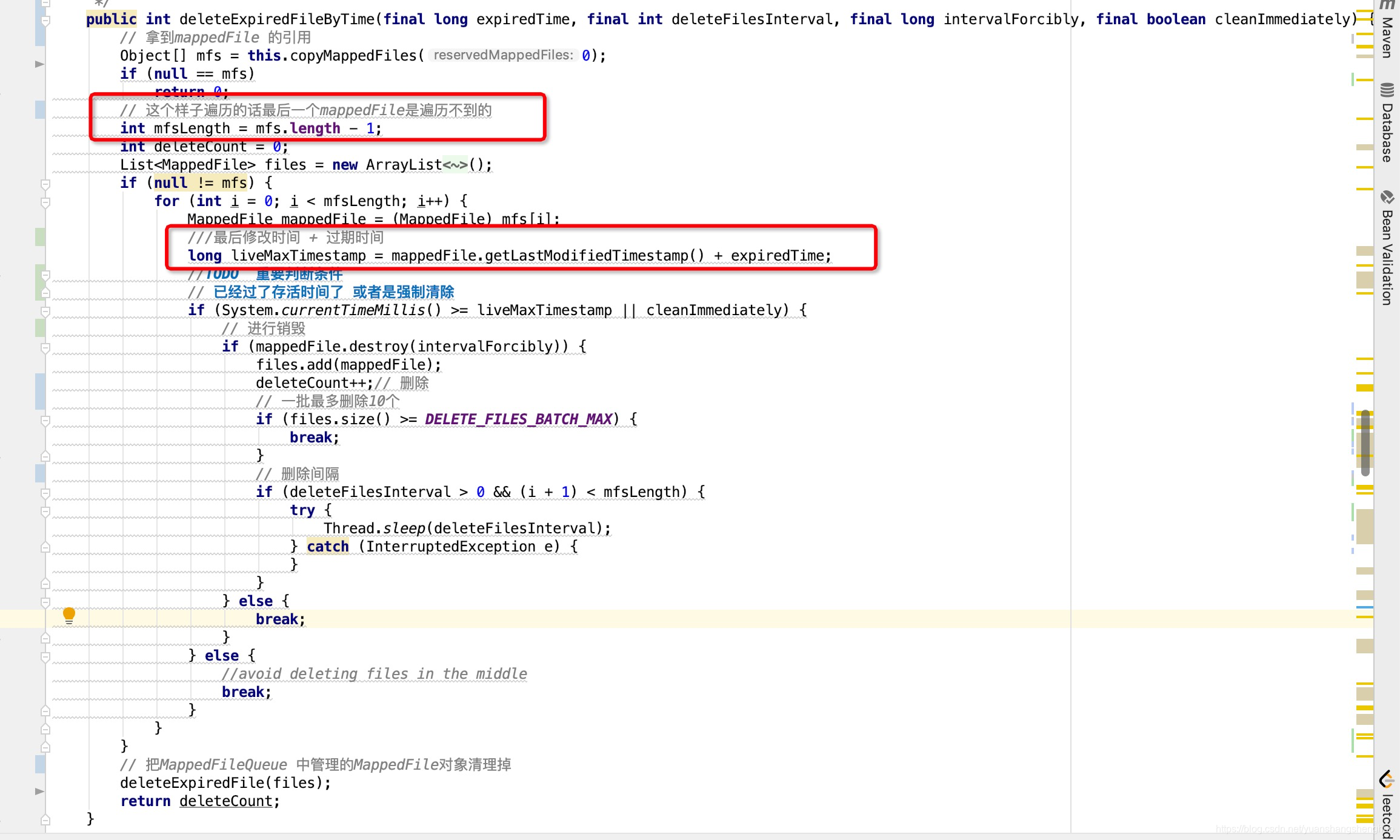This screenshot has height=840, width=1400.
Task: Click the highlighted catch keyword
Action: pyautogui.click(x=327, y=547)
